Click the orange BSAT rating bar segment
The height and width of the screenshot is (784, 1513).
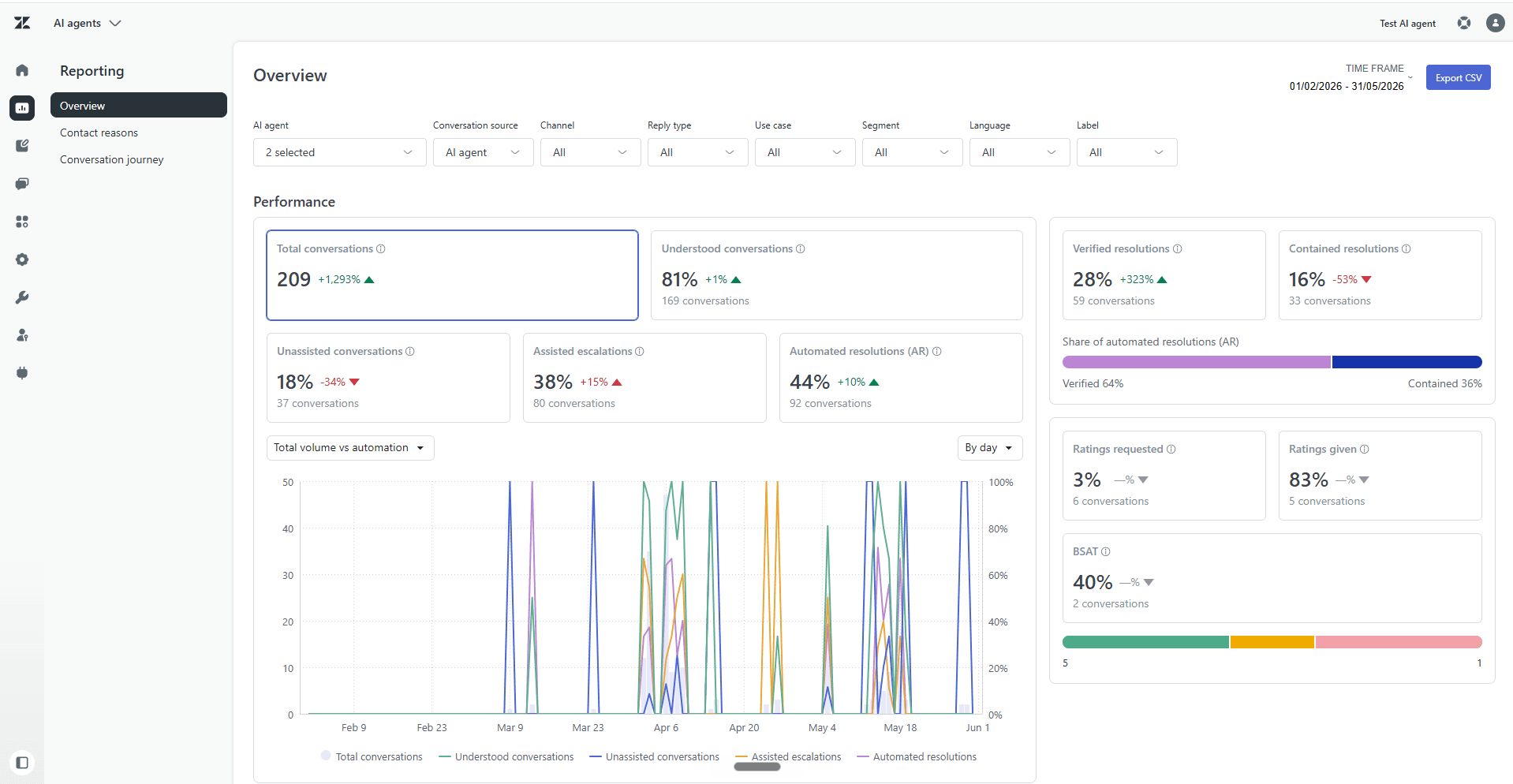1272,642
